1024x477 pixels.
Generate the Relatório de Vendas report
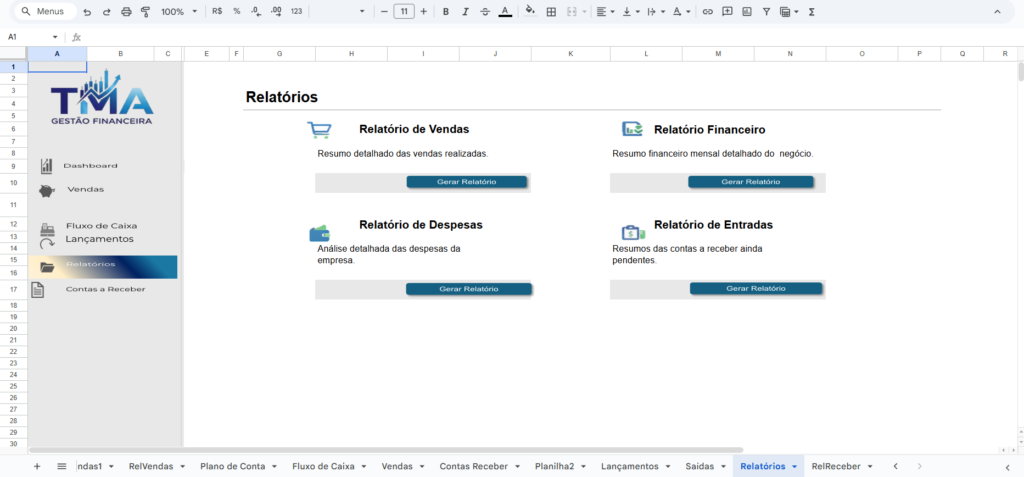click(x=466, y=182)
